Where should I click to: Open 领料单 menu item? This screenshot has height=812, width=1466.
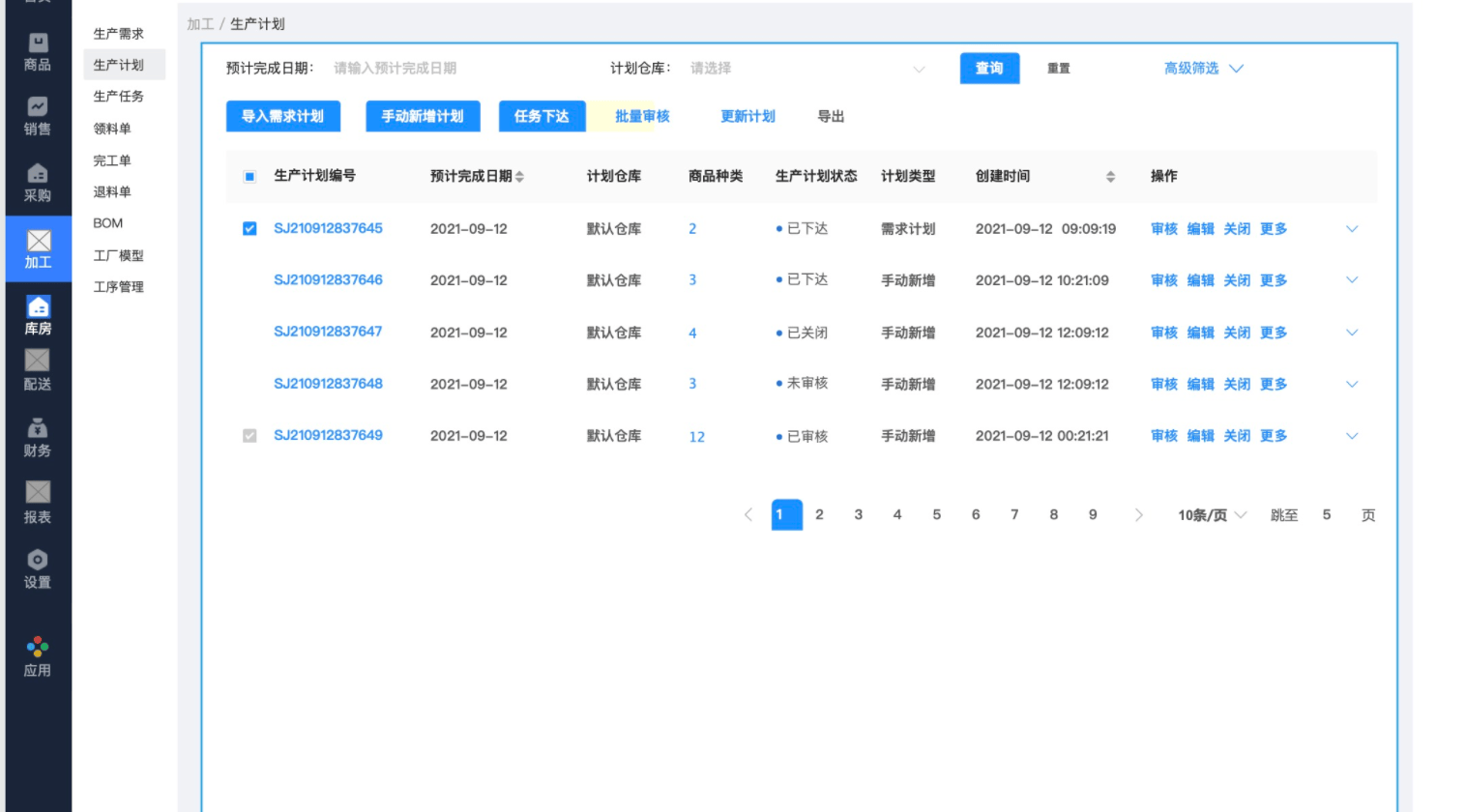[112, 129]
